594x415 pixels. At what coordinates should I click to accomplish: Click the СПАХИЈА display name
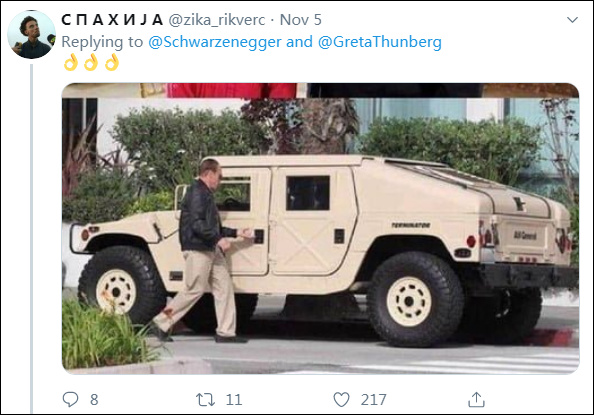pos(112,20)
